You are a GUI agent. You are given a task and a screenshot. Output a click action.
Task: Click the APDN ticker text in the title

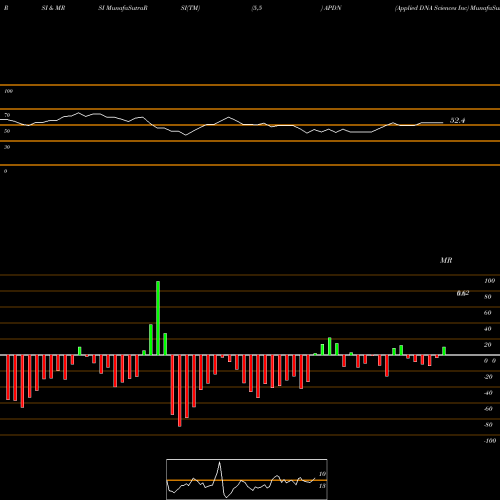click(332, 8)
